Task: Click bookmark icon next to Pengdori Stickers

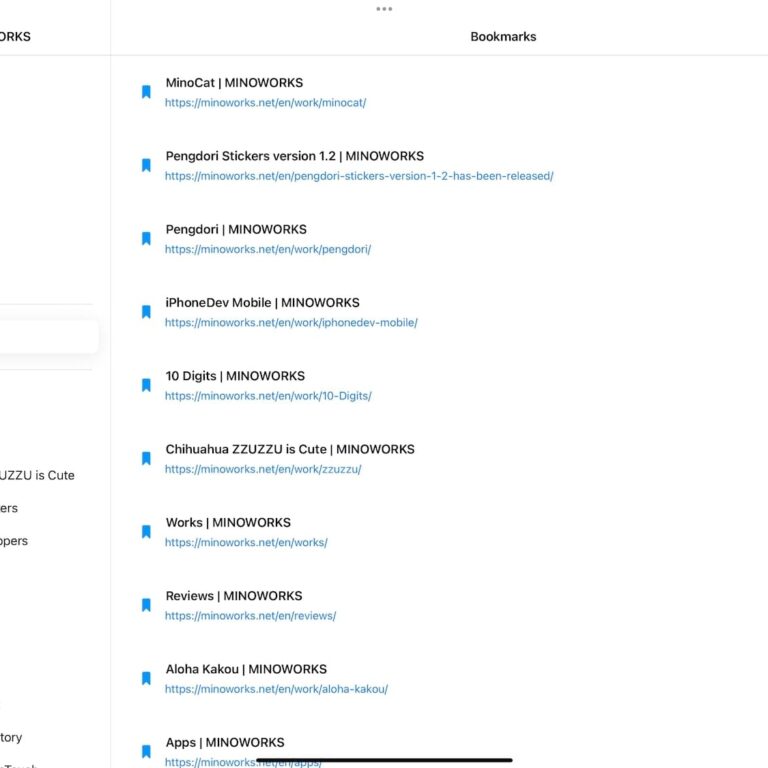Action: [x=146, y=165]
